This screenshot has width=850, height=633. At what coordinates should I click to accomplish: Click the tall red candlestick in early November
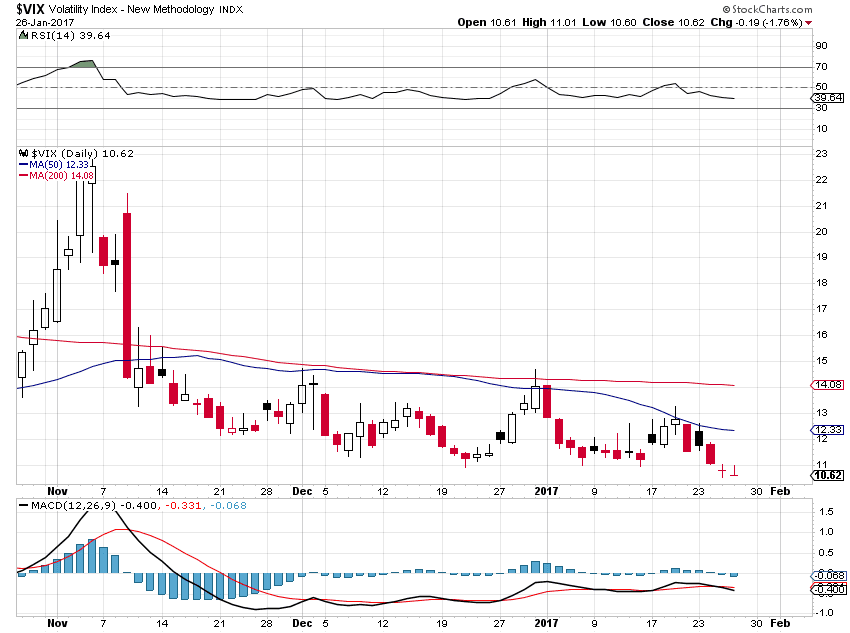(127, 295)
